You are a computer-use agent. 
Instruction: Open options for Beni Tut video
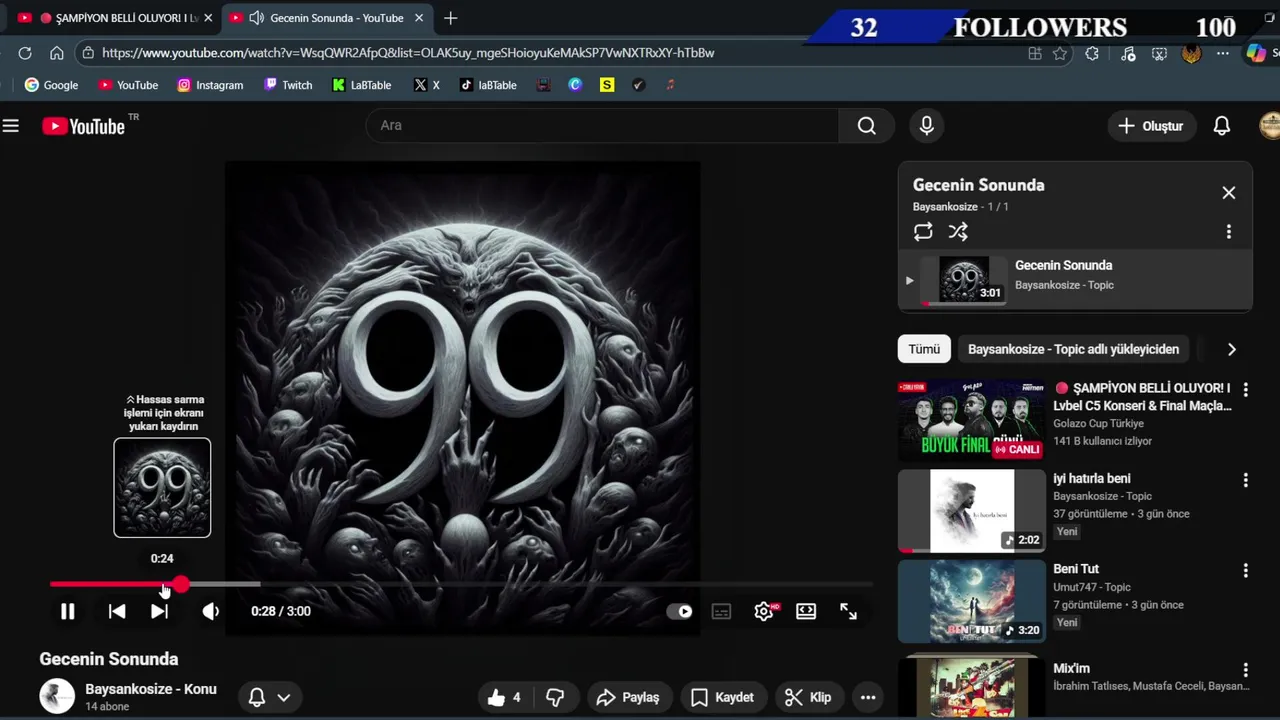pos(1245,571)
